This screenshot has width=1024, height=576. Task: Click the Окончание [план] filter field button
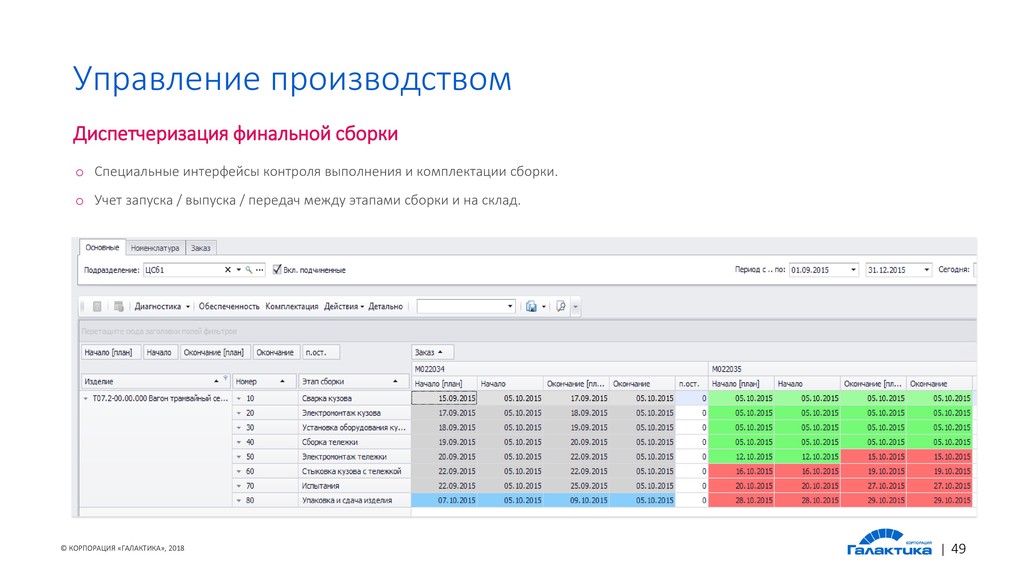[215, 353]
